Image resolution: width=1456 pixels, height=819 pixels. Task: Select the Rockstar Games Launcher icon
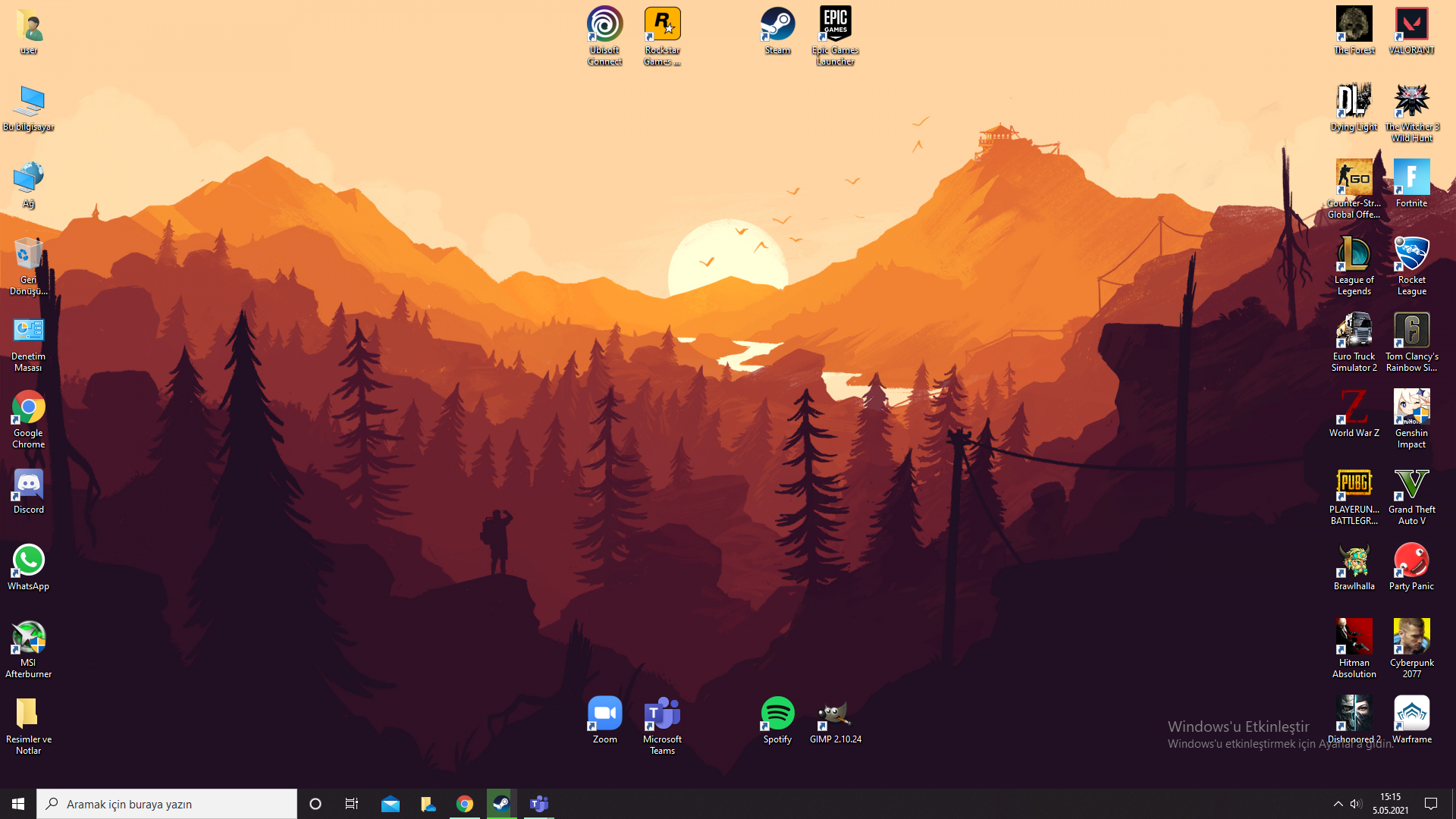pyautogui.click(x=662, y=25)
